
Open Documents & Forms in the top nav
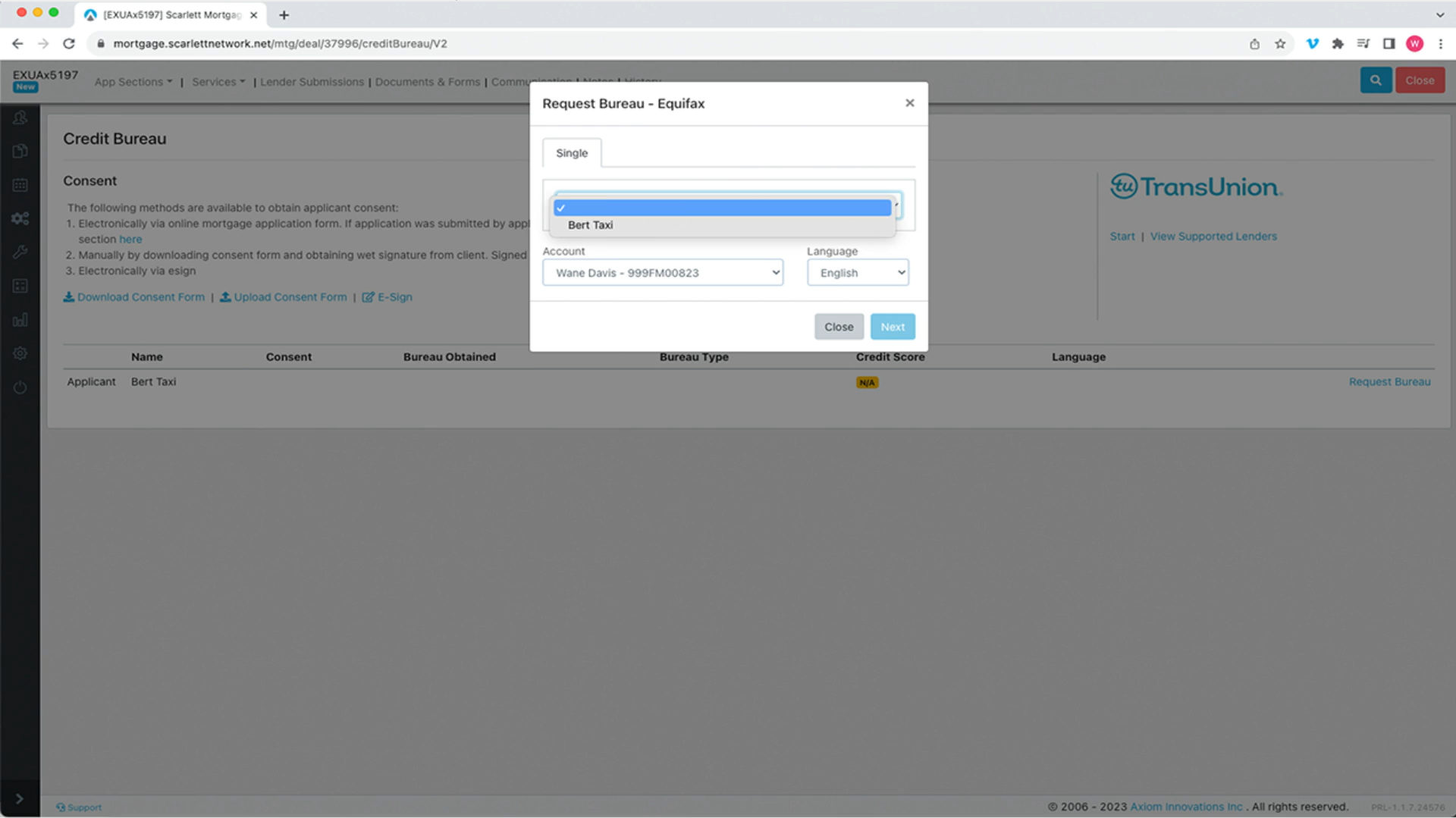pos(428,82)
